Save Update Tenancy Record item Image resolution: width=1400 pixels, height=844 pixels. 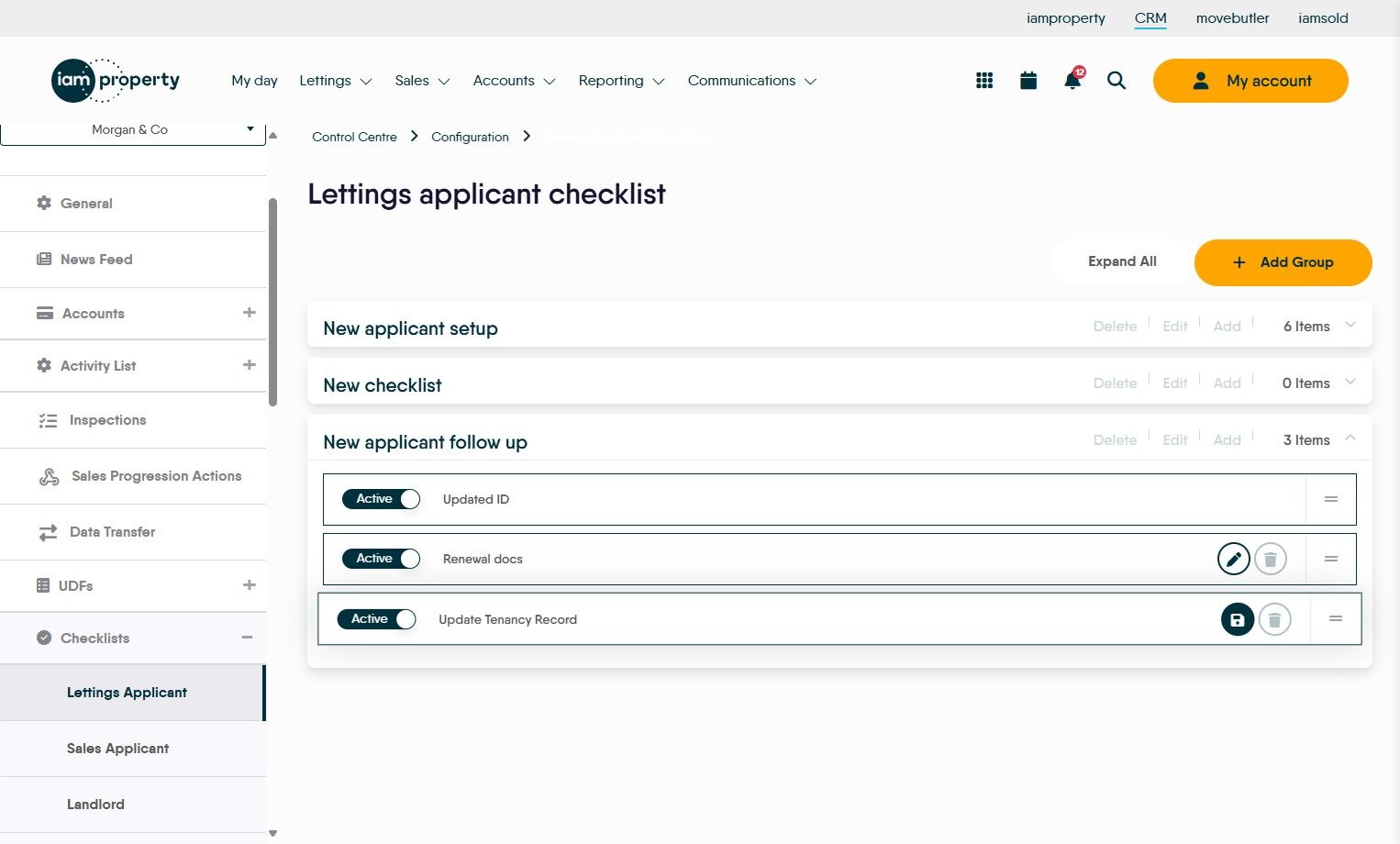[x=1238, y=620]
